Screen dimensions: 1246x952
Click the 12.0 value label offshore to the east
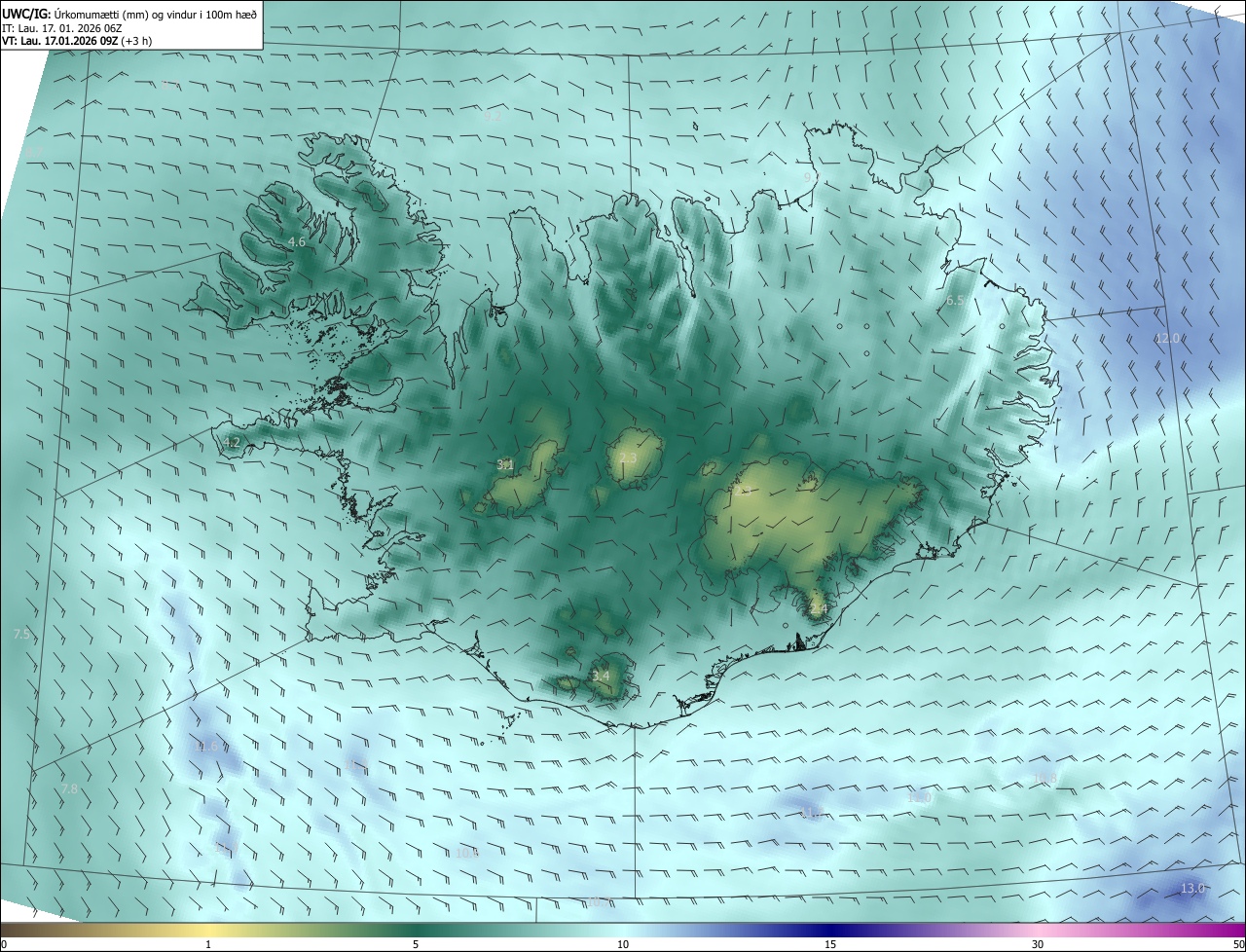[x=1167, y=338]
